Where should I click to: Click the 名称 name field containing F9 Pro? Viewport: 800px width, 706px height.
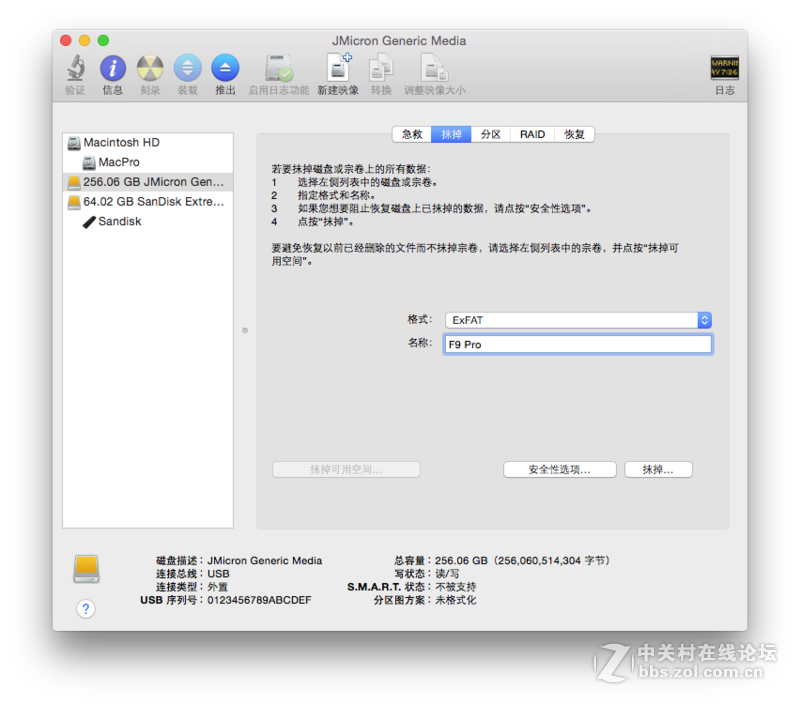click(578, 343)
